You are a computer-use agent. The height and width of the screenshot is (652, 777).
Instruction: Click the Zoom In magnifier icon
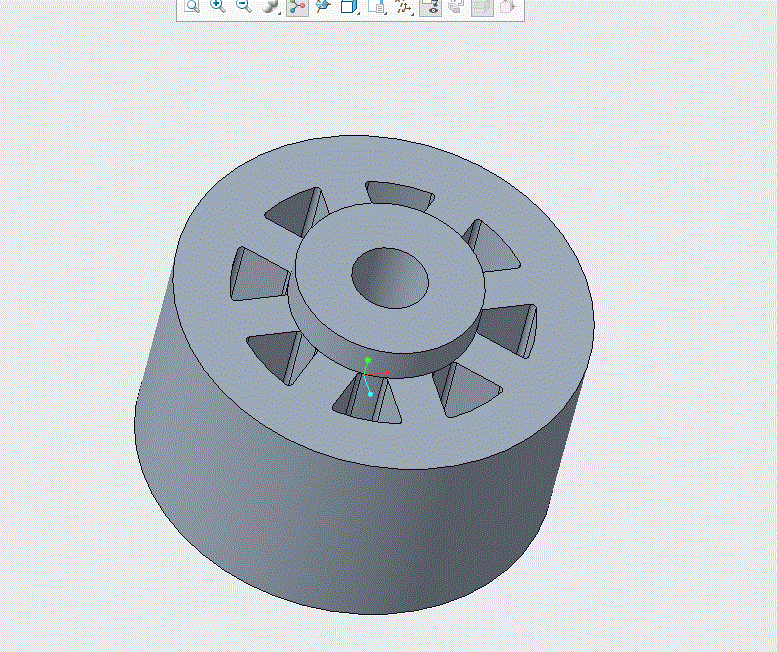218,6
